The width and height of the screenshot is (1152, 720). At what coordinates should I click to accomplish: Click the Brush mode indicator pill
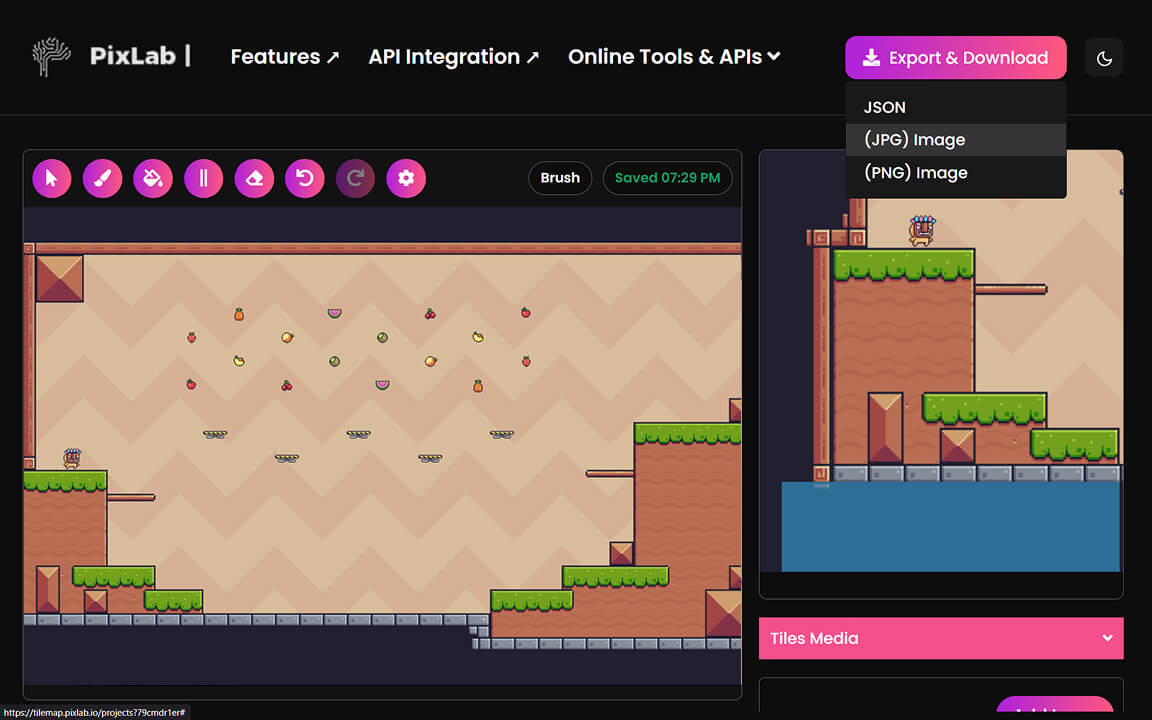pyautogui.click(x=559, y=178)
